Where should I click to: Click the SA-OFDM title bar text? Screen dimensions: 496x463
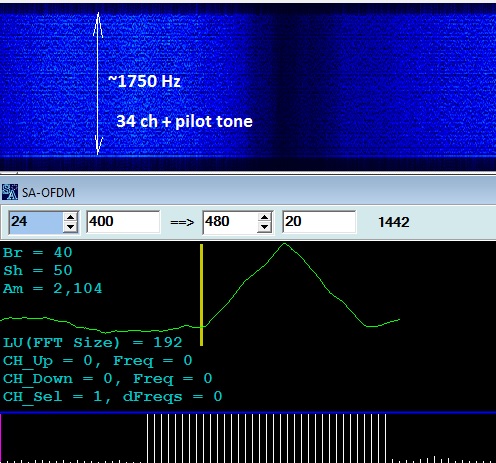tap(48, 193)
